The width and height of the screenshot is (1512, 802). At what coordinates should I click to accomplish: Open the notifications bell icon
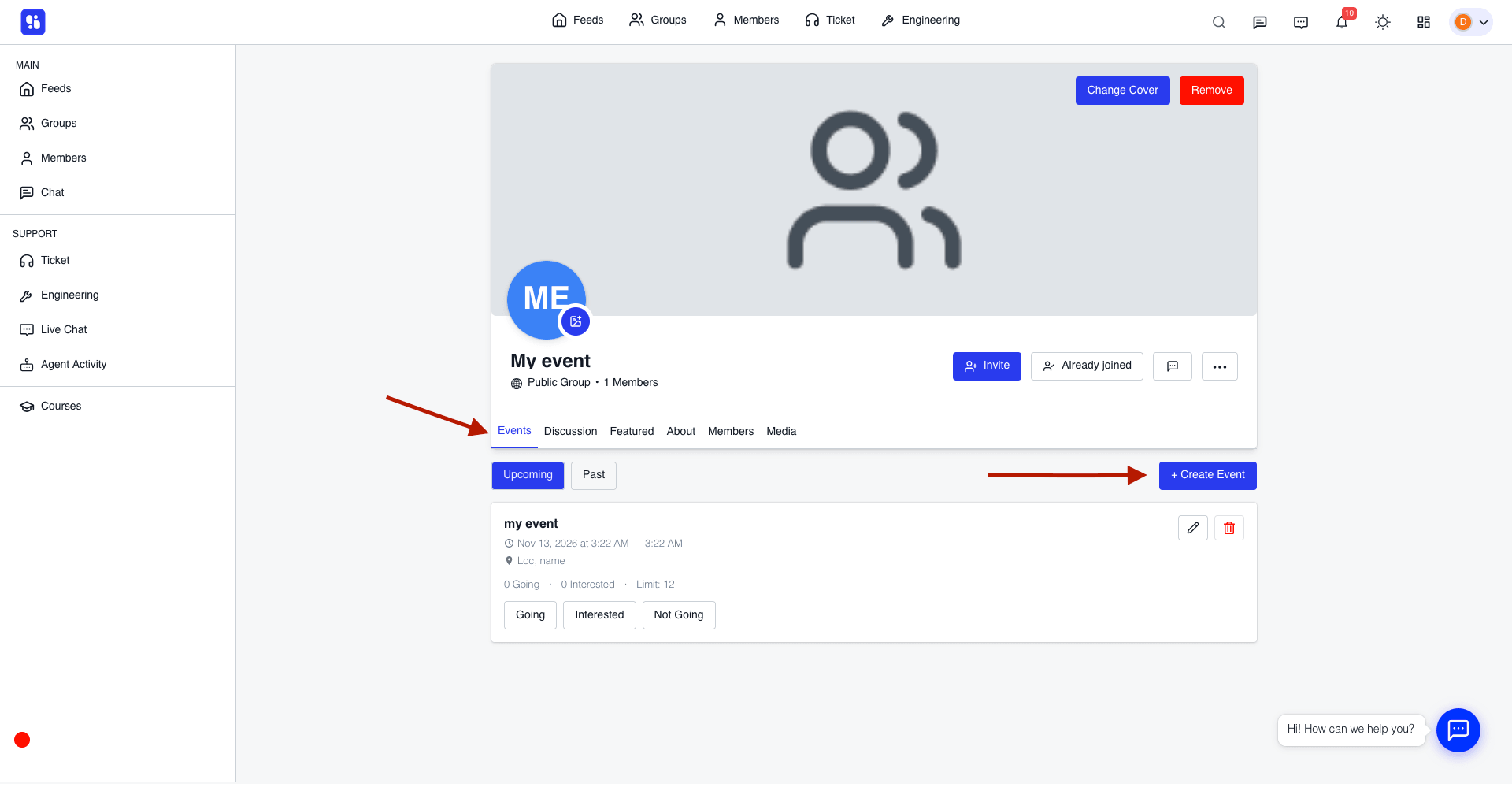pos(1342,22)
